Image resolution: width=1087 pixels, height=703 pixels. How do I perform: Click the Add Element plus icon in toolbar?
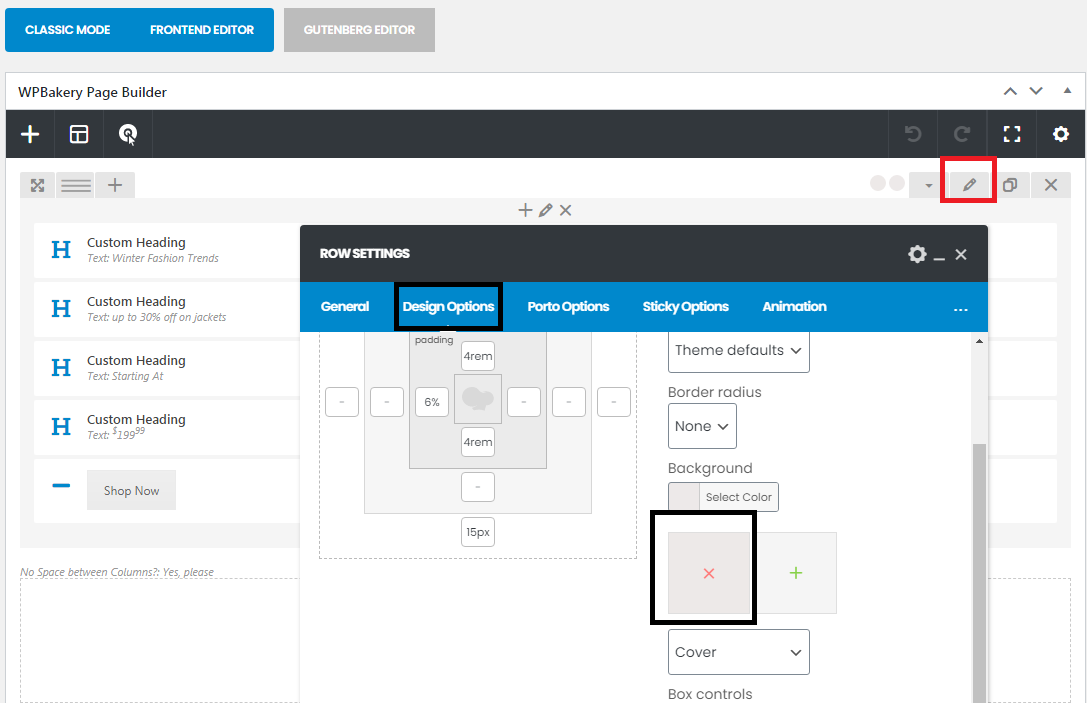30,134
